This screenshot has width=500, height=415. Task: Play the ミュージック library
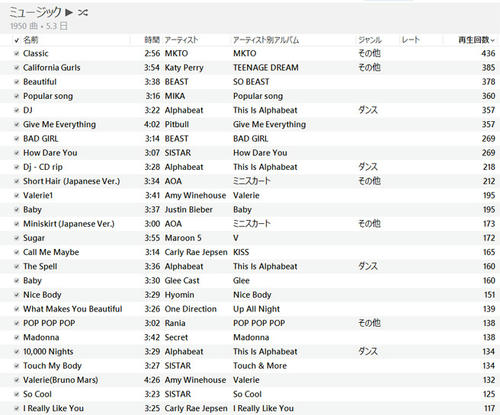click(x=69, y=13)
